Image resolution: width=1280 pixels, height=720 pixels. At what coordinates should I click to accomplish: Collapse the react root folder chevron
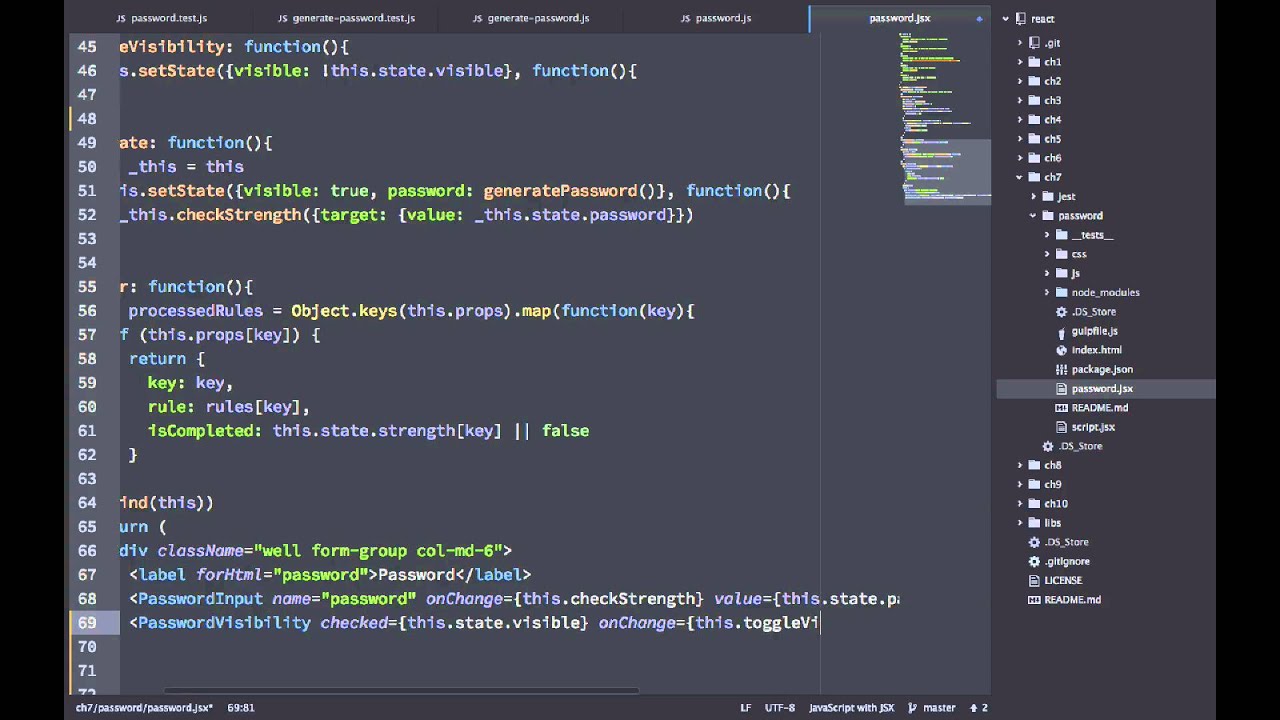point(1006,19)
